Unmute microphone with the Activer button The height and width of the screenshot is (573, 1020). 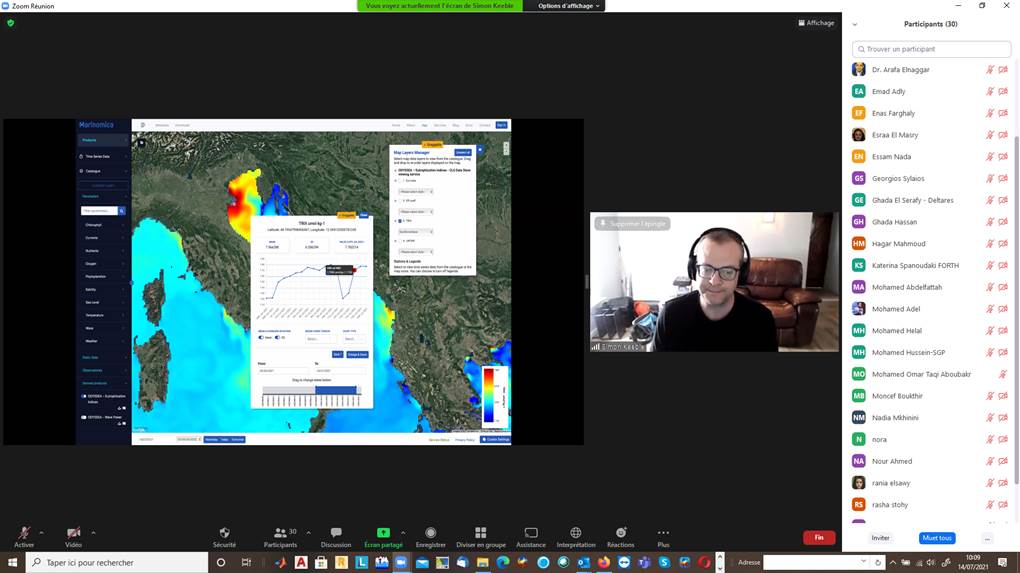(24, 537)
